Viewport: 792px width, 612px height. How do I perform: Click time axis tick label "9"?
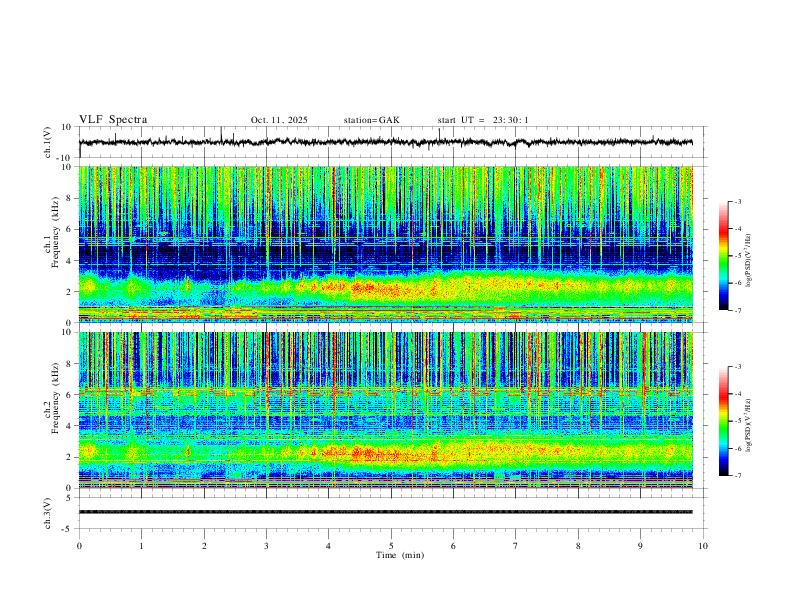click(640, 546)
